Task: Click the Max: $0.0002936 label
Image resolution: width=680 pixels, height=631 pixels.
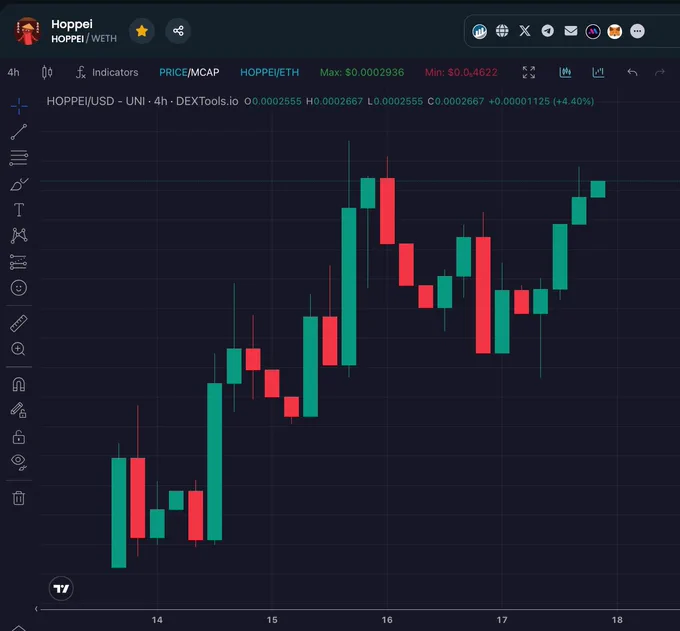Action: coord(362,72)
